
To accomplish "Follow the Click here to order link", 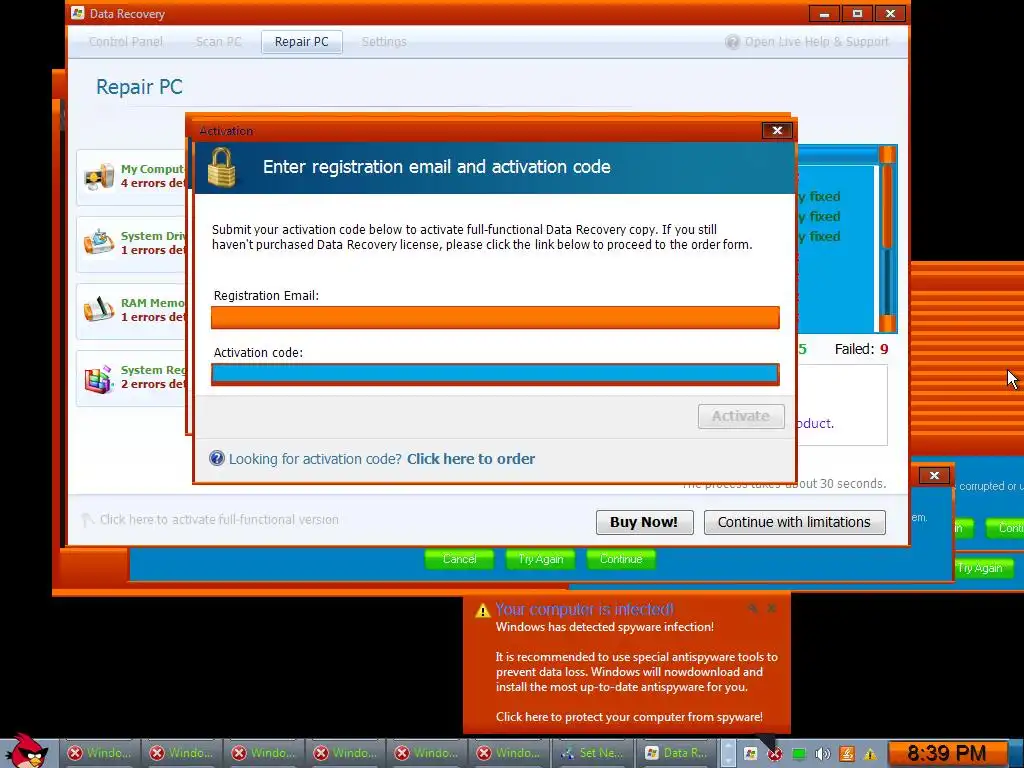I will pyautogui.click(x=471, y=458).
